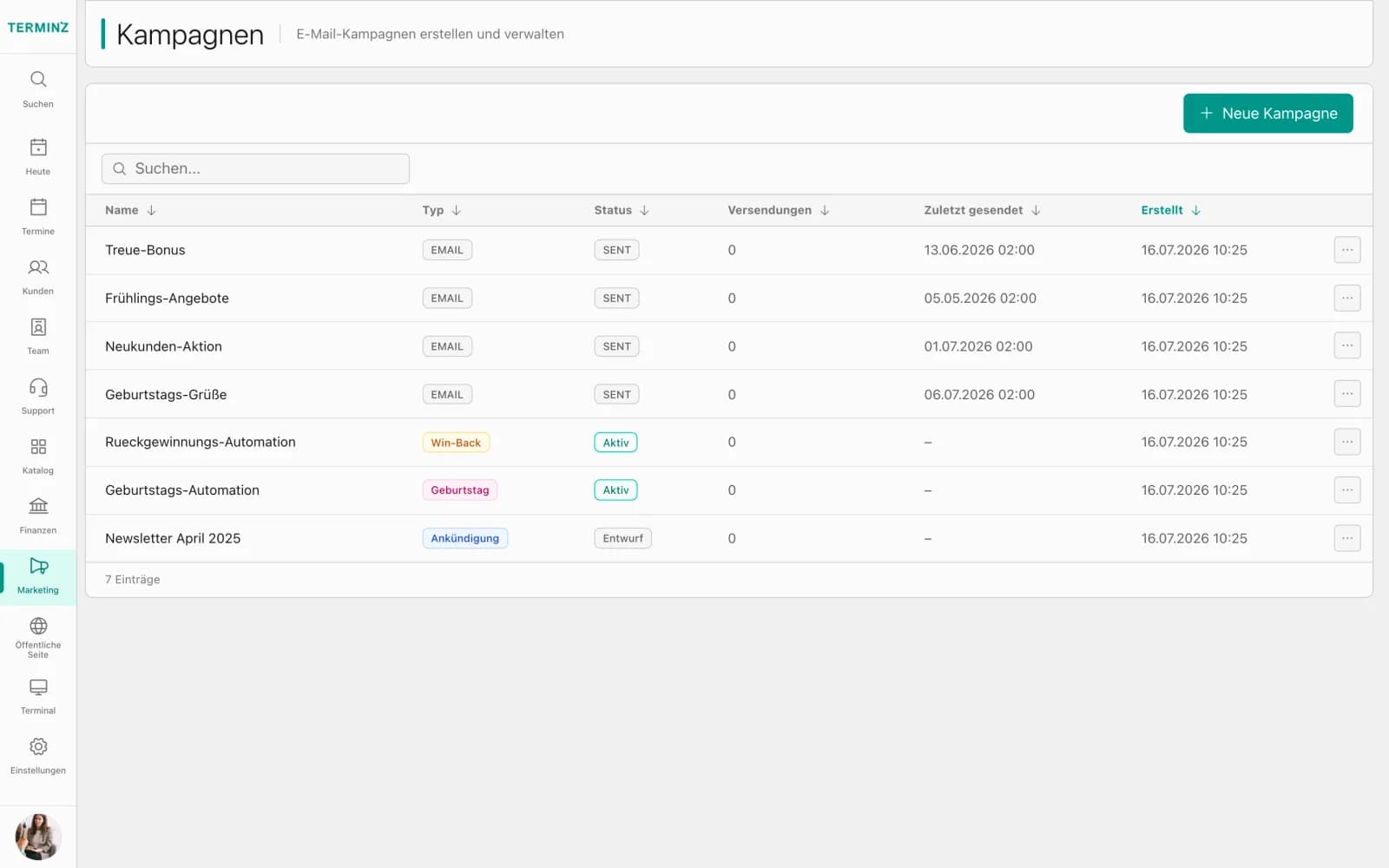1389x868 pixels.
Task: Open actions menu for Geburtstags-Grüße row
Action: [1346, 394]
